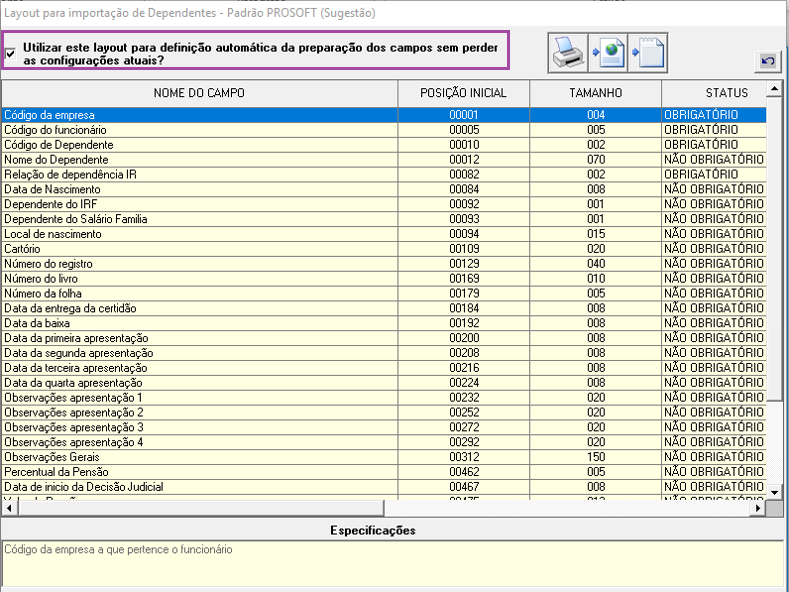The height and width of the screenshot is (592, 789).
Task: Select row 'Observações apresentação 2'
Action: [384, 412]
